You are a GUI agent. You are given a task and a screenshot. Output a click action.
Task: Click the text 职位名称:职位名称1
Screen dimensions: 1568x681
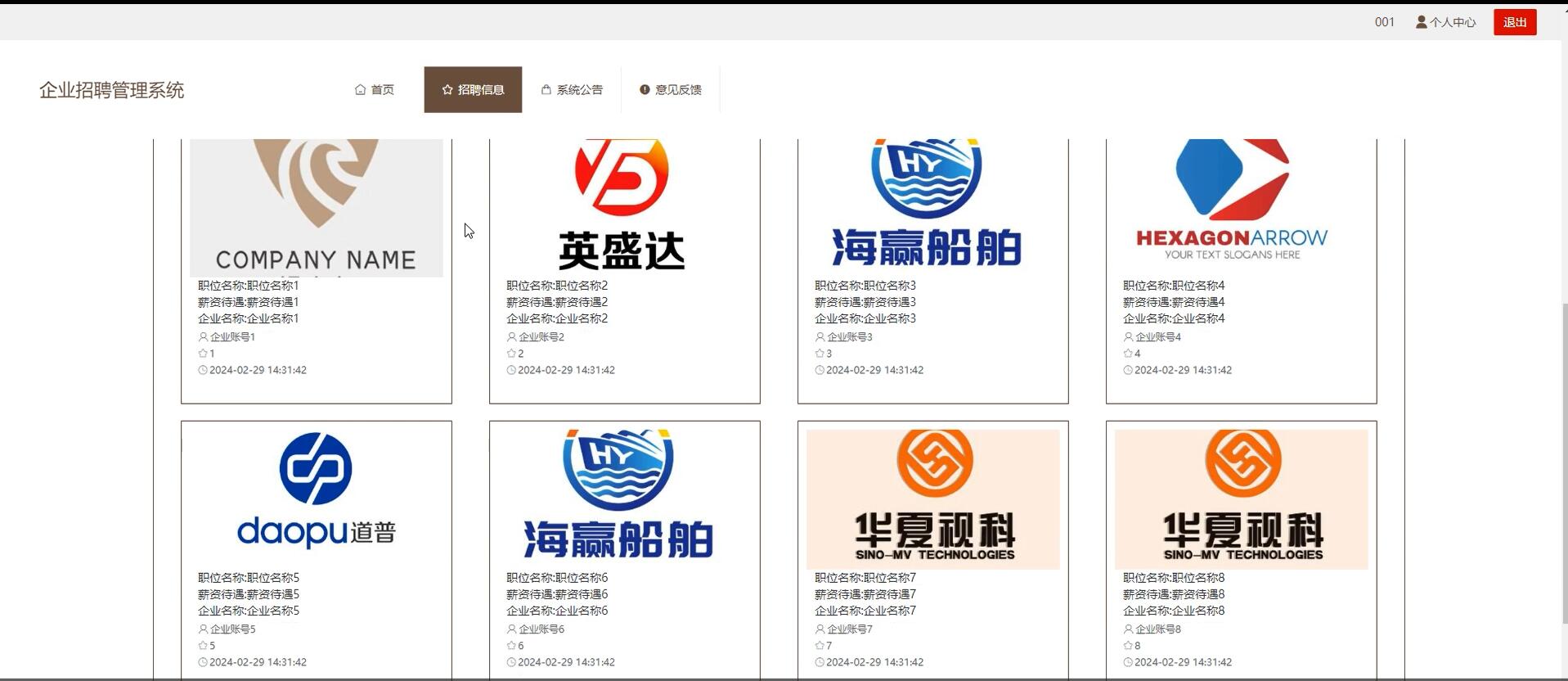249,286
